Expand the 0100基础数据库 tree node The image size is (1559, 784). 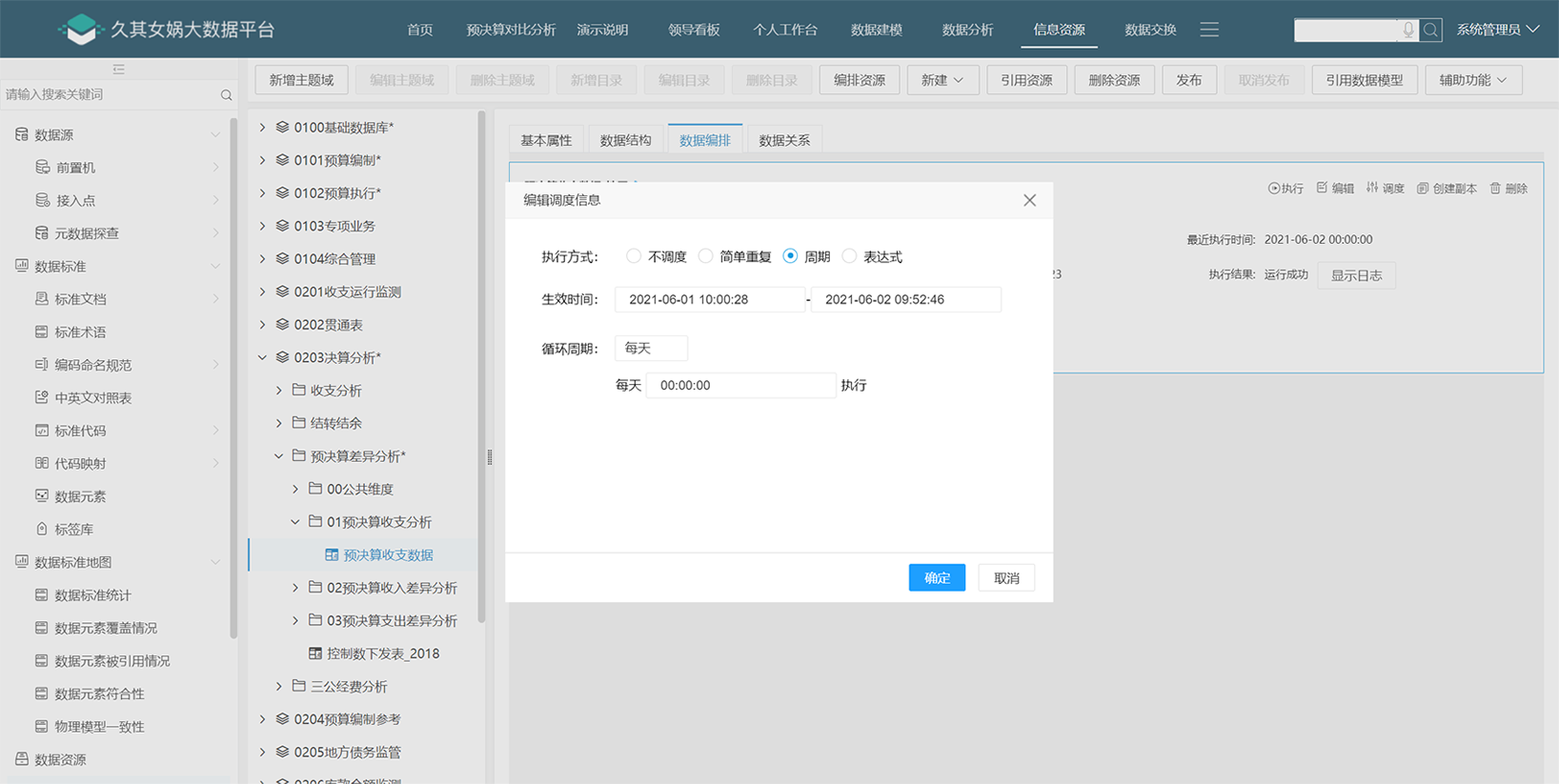(263, 128)
